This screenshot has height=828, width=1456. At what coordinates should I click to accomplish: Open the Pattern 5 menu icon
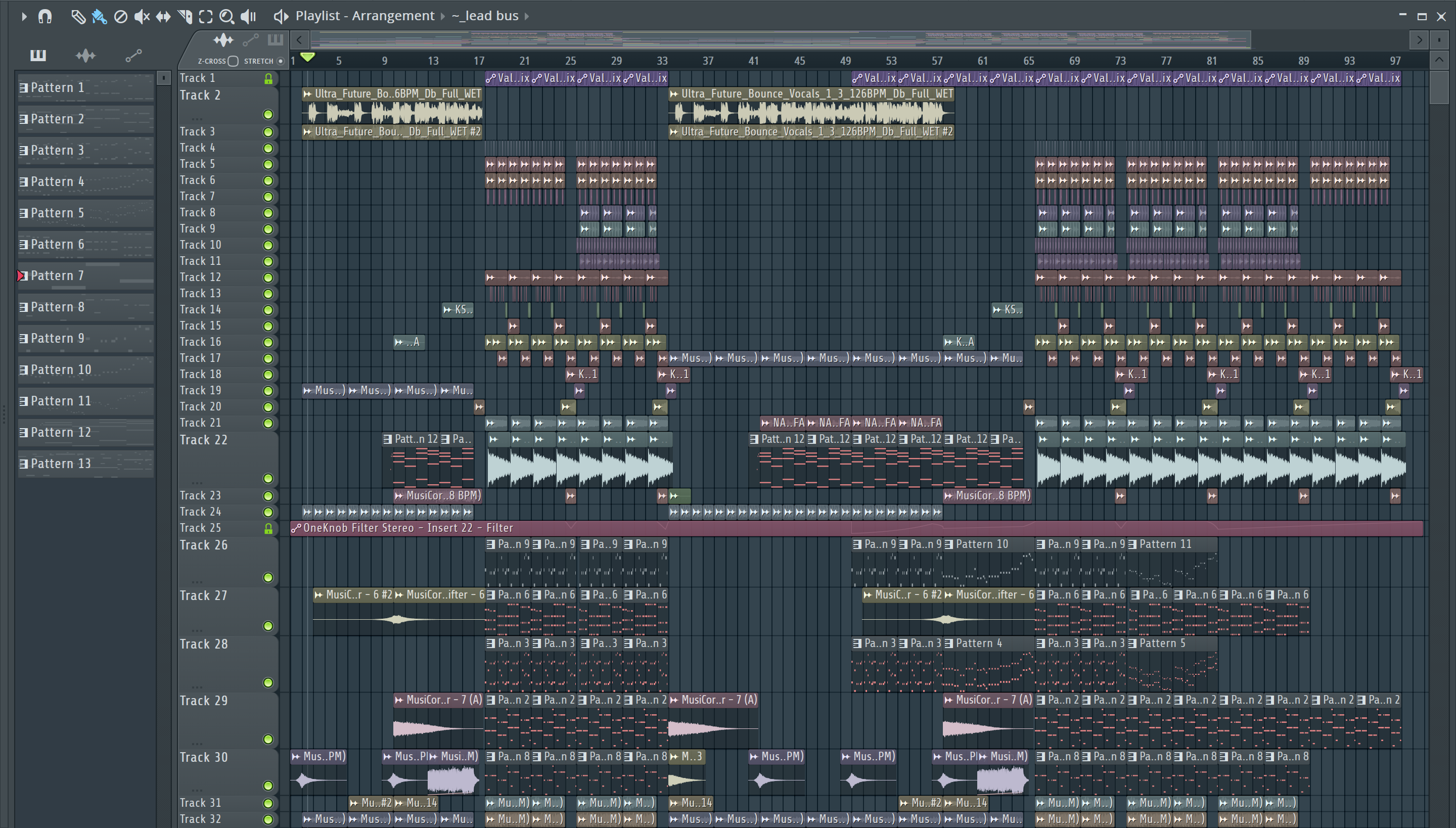point(24,213)
